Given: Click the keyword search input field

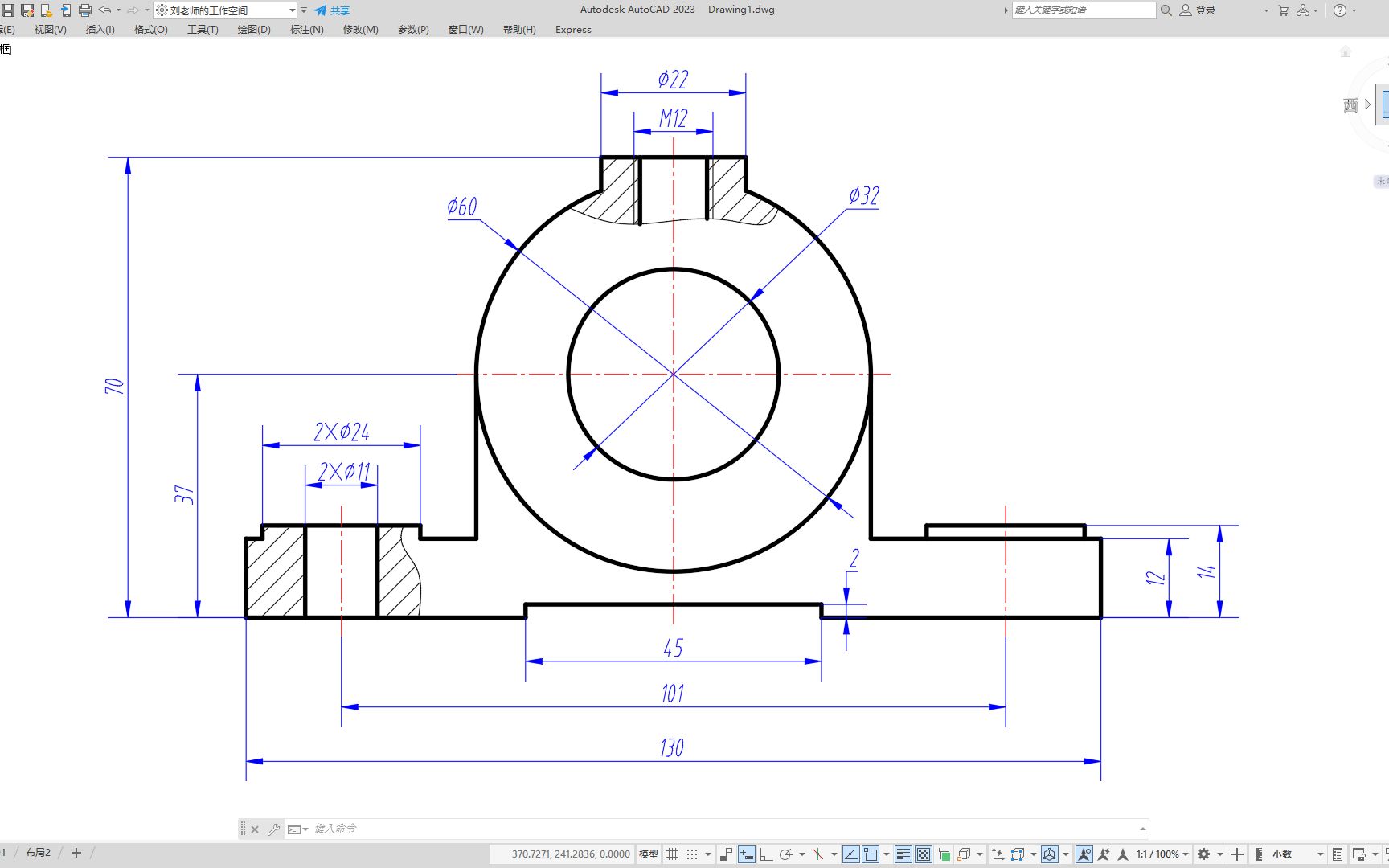Looking at the screenshot, I should pyautogui.click(x=1084, y=10).
